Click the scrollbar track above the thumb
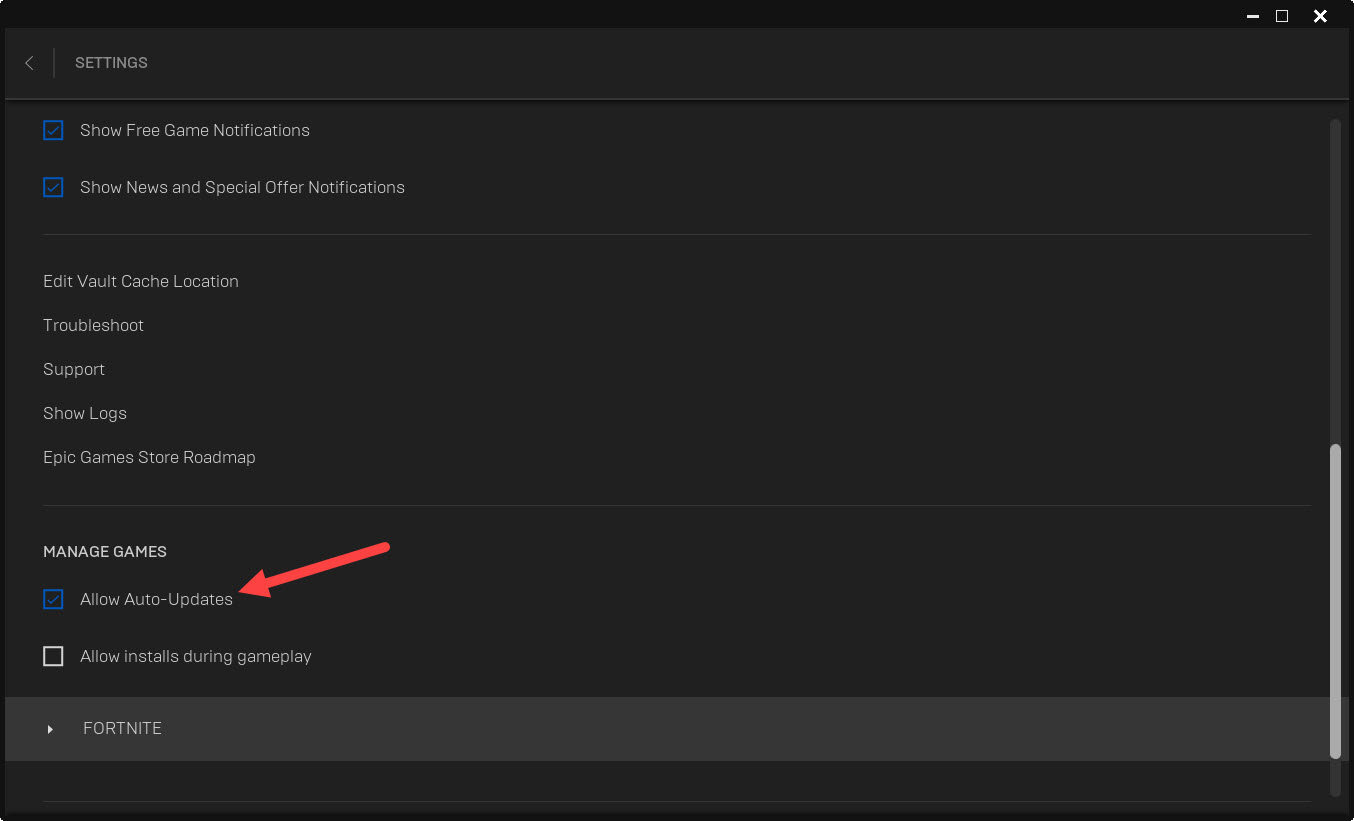This screenshot has height=821, width=1354. tap(1335, 280)
